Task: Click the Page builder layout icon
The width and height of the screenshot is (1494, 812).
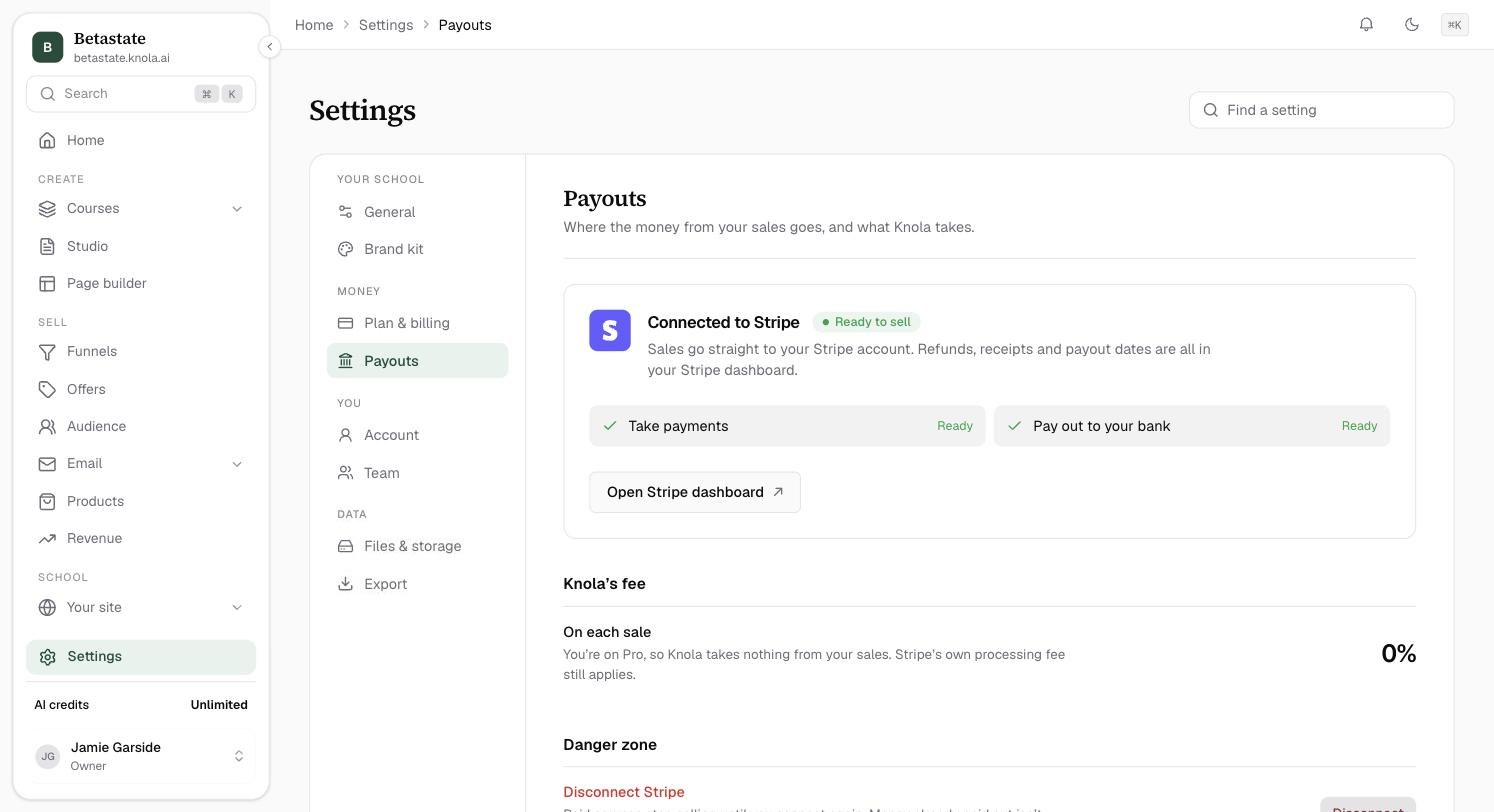Action: [47, 283]
